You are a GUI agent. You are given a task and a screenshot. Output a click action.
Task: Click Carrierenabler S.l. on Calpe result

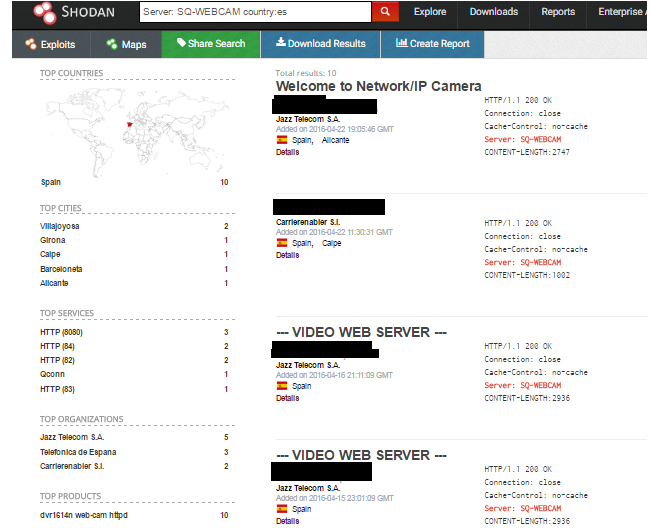308,222
